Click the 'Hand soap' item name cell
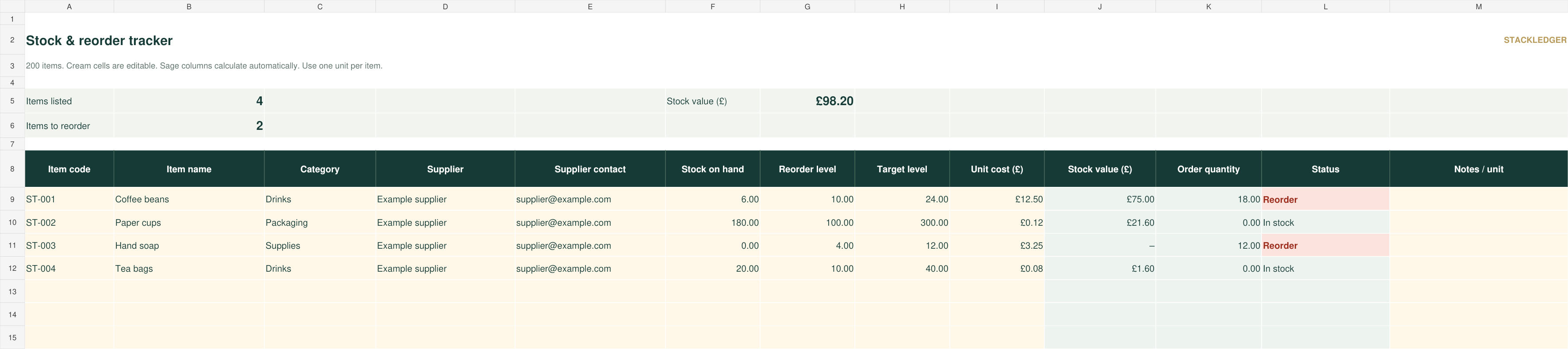Screen dimensions: 1568x349 click(189, 246)
